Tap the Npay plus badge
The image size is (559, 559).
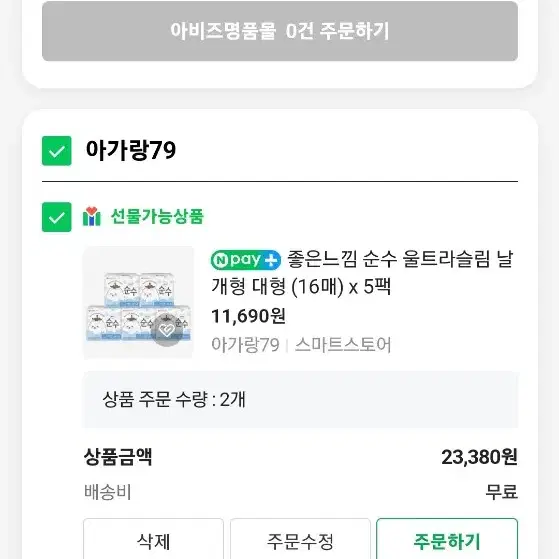[x=246, y=260]
